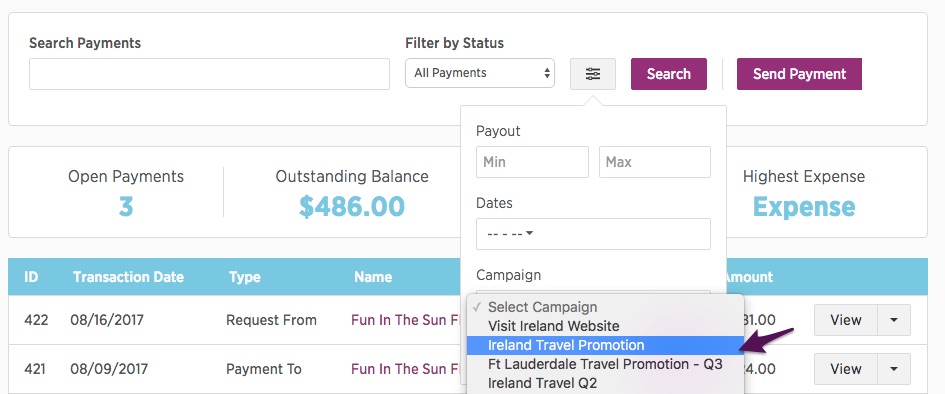Click the Send Payment button
Viewport: 945px width, 394px height.
point(799,74)
